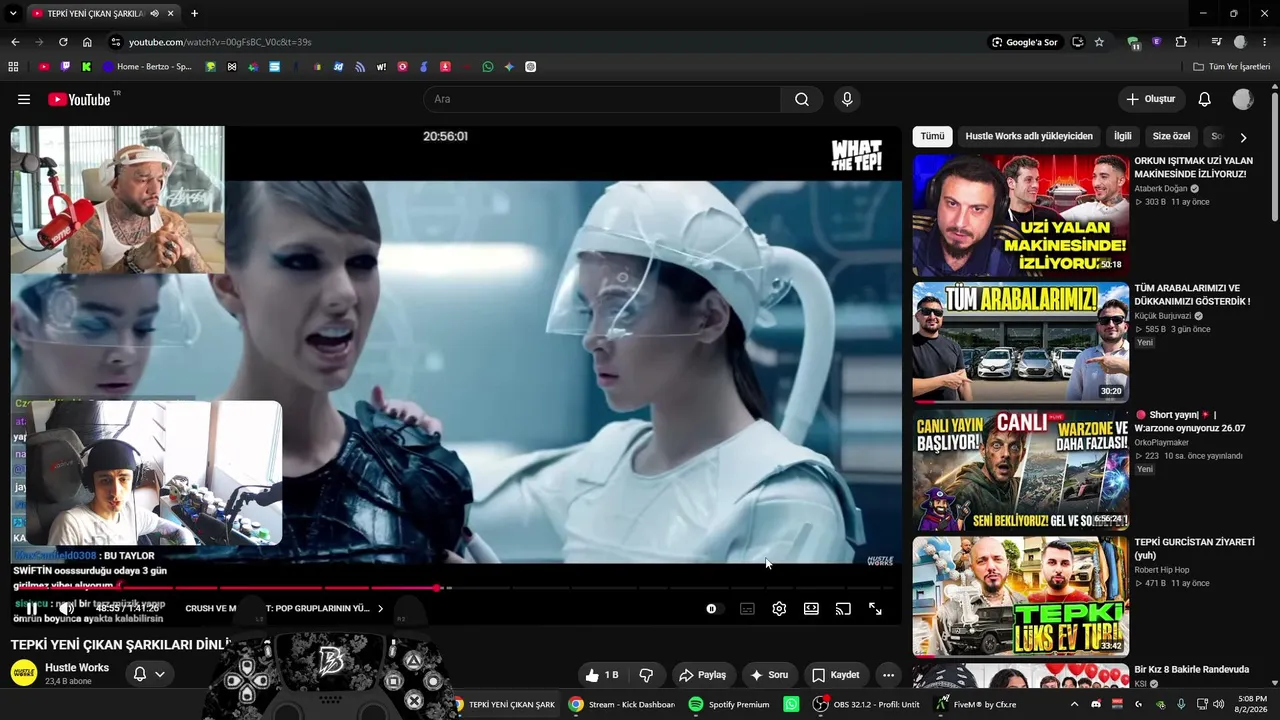Go to the browser home page
The height and width of the screenshot is (720, 1280).
point(87,42)
